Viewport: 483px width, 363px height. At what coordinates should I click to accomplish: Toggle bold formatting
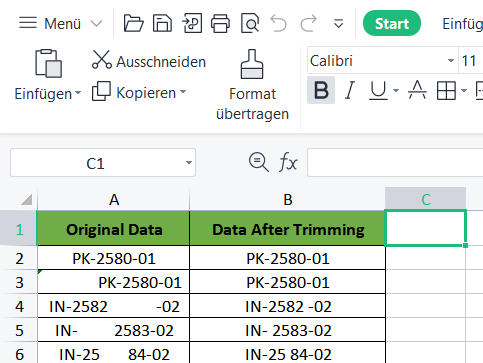click(x=321, y=90)
